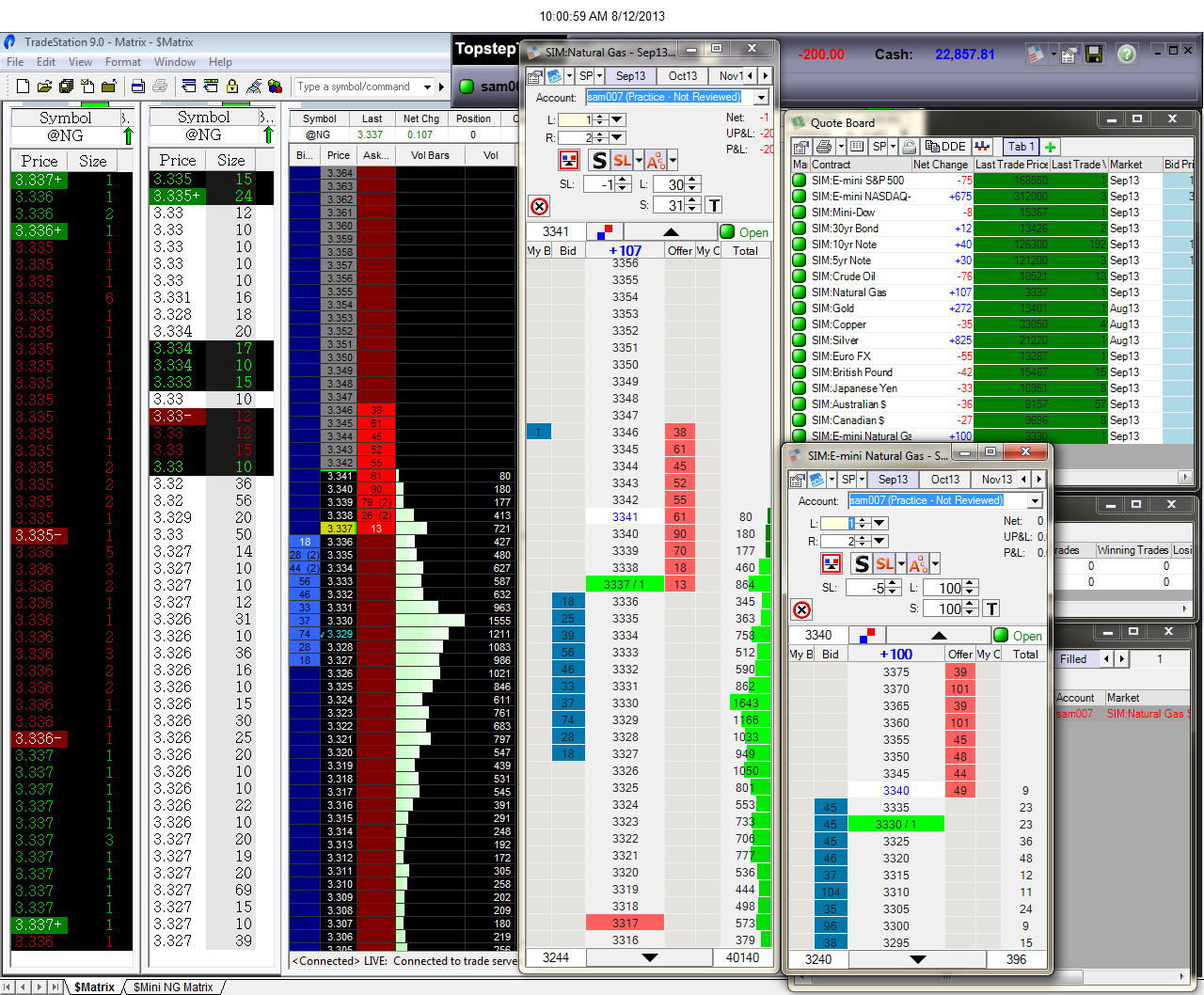Click the DDE button in Quote Board toolbar
Viewport: 1204px width, 995px height.
coord(945,147)
